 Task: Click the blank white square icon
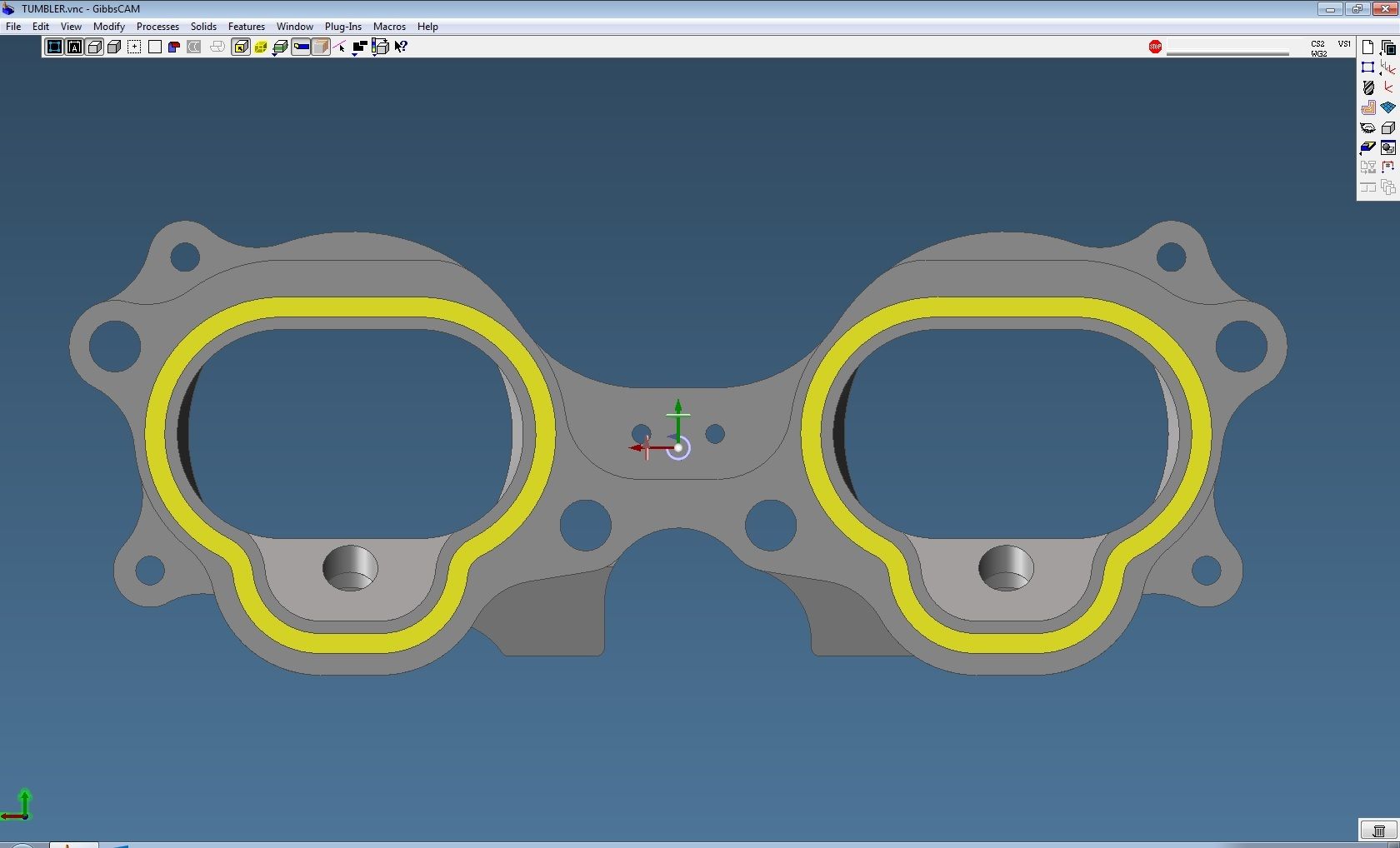tap(154, 47)
